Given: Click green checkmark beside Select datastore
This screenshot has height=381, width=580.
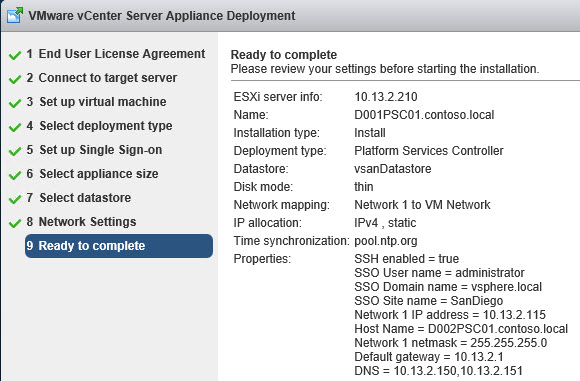Looking at the screenshot, I should click(15, 199).
